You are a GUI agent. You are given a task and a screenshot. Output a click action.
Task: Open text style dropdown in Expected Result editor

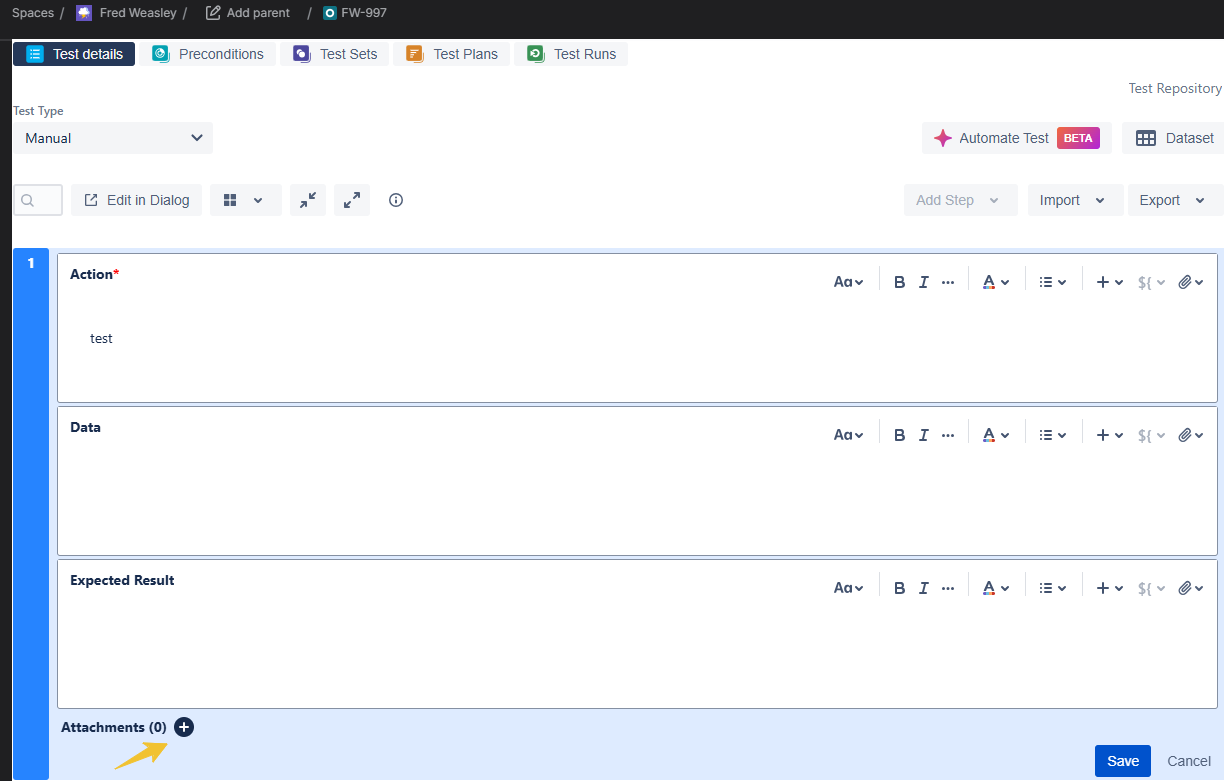(x=848, y=588)
